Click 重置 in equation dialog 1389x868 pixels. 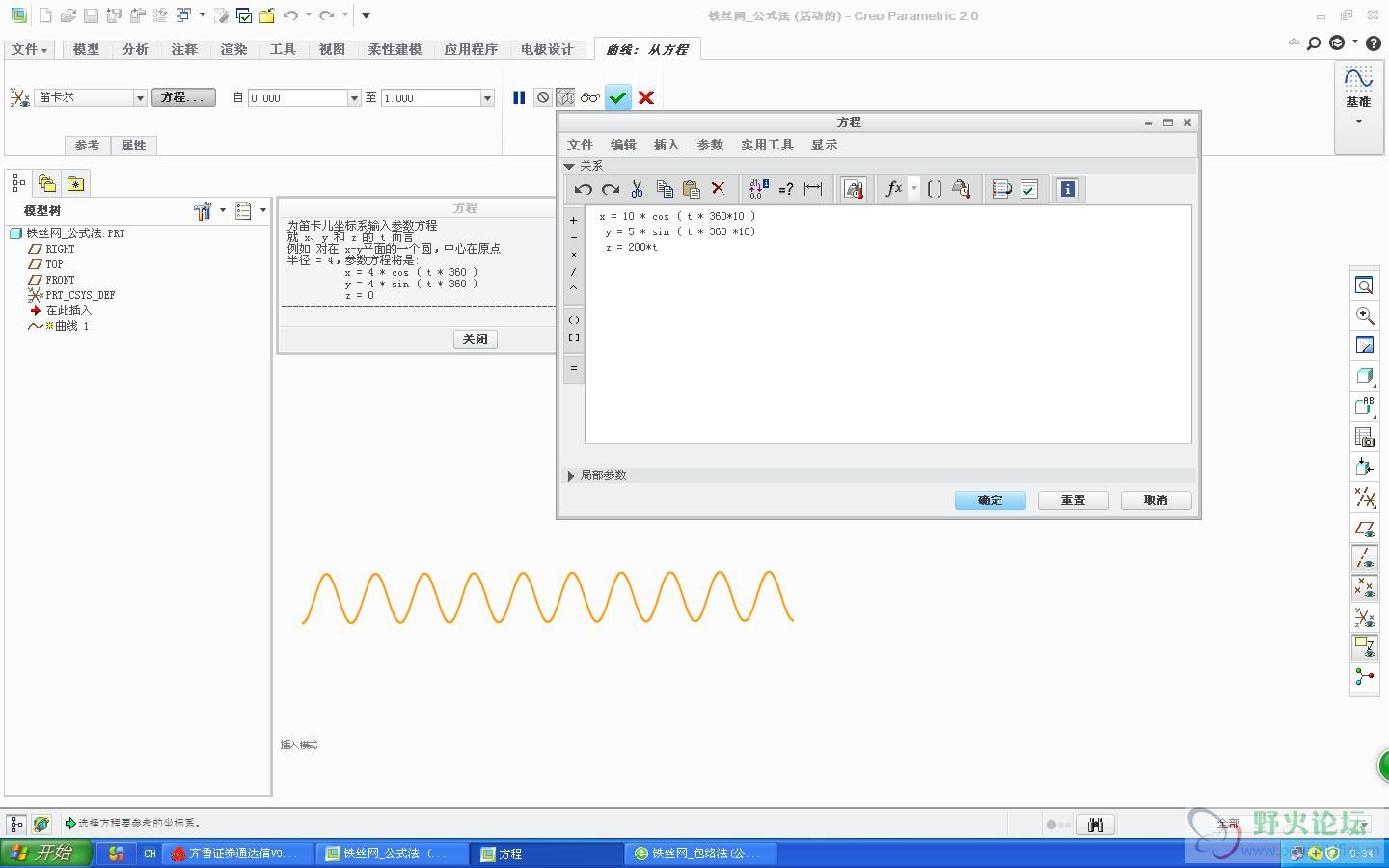coord(1073,501)
